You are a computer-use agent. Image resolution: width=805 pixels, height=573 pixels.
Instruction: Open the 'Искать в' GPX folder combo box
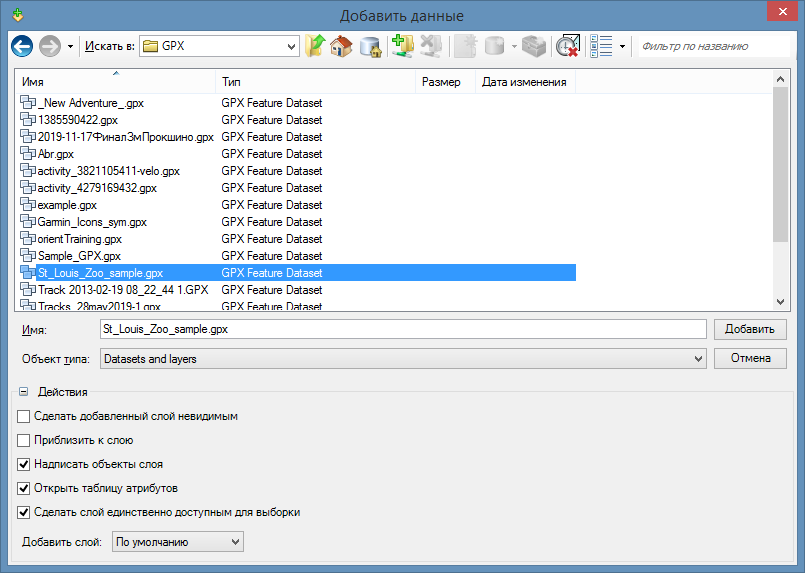tap(219, 46)
